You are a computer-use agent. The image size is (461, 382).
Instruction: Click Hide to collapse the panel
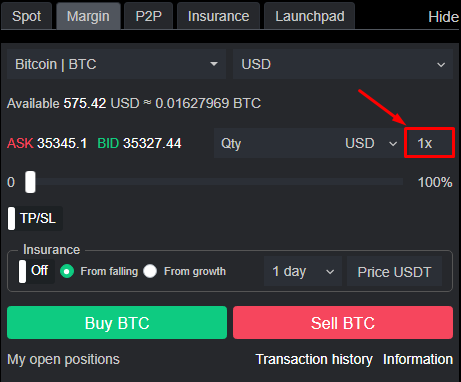[443, 17]
